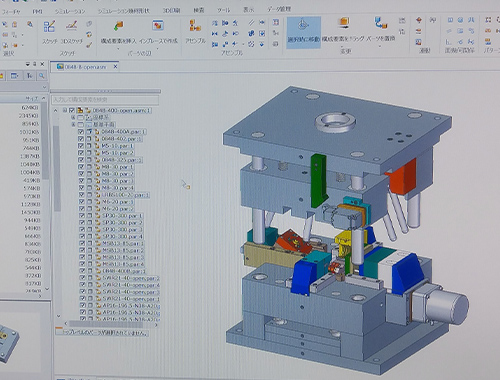Click the magnifier icon in the 選択 group
Viewport: 500px width, 380px height.
pyautogui.click(x=30, y=24)
